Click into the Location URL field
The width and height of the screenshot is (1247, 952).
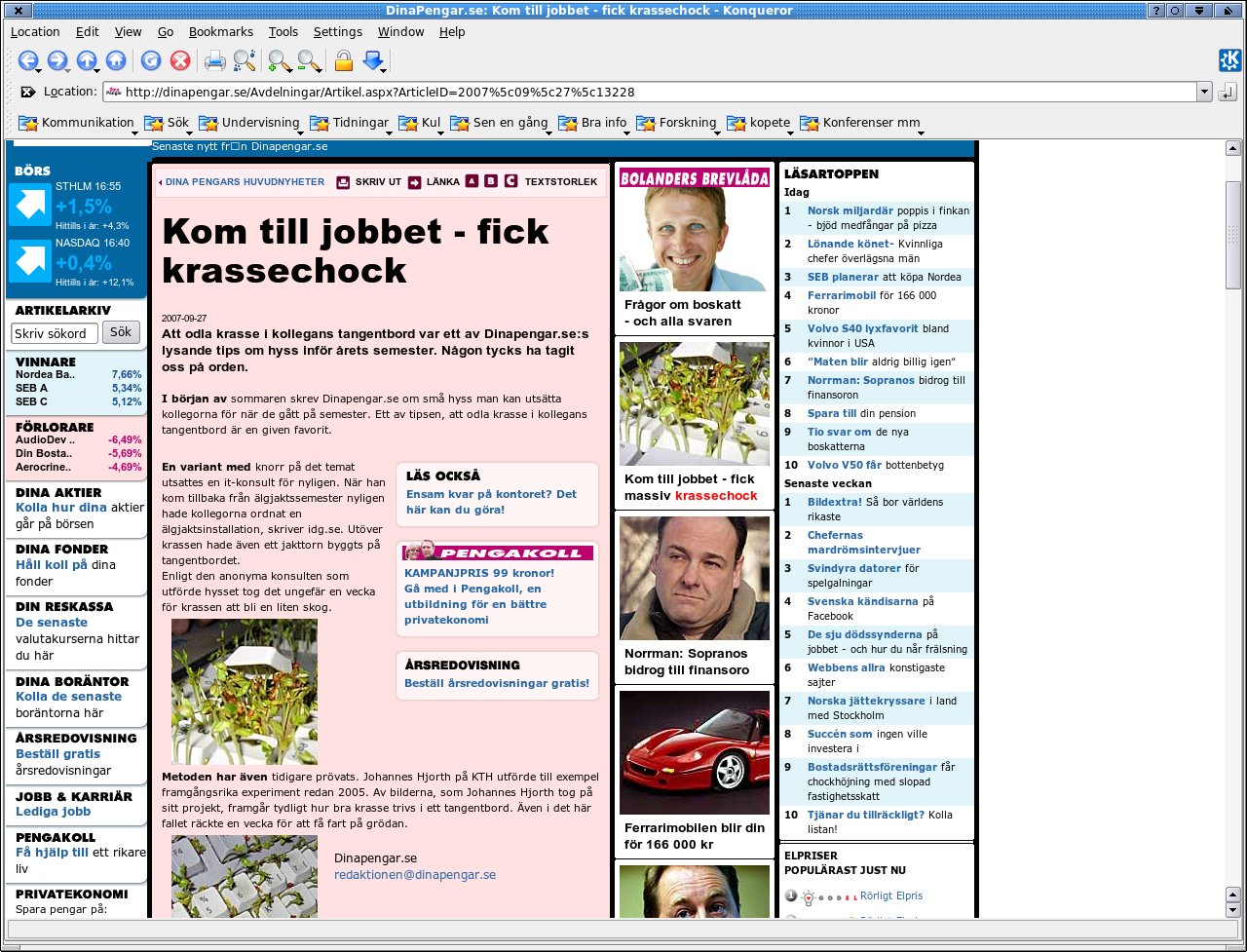[648, 93]
